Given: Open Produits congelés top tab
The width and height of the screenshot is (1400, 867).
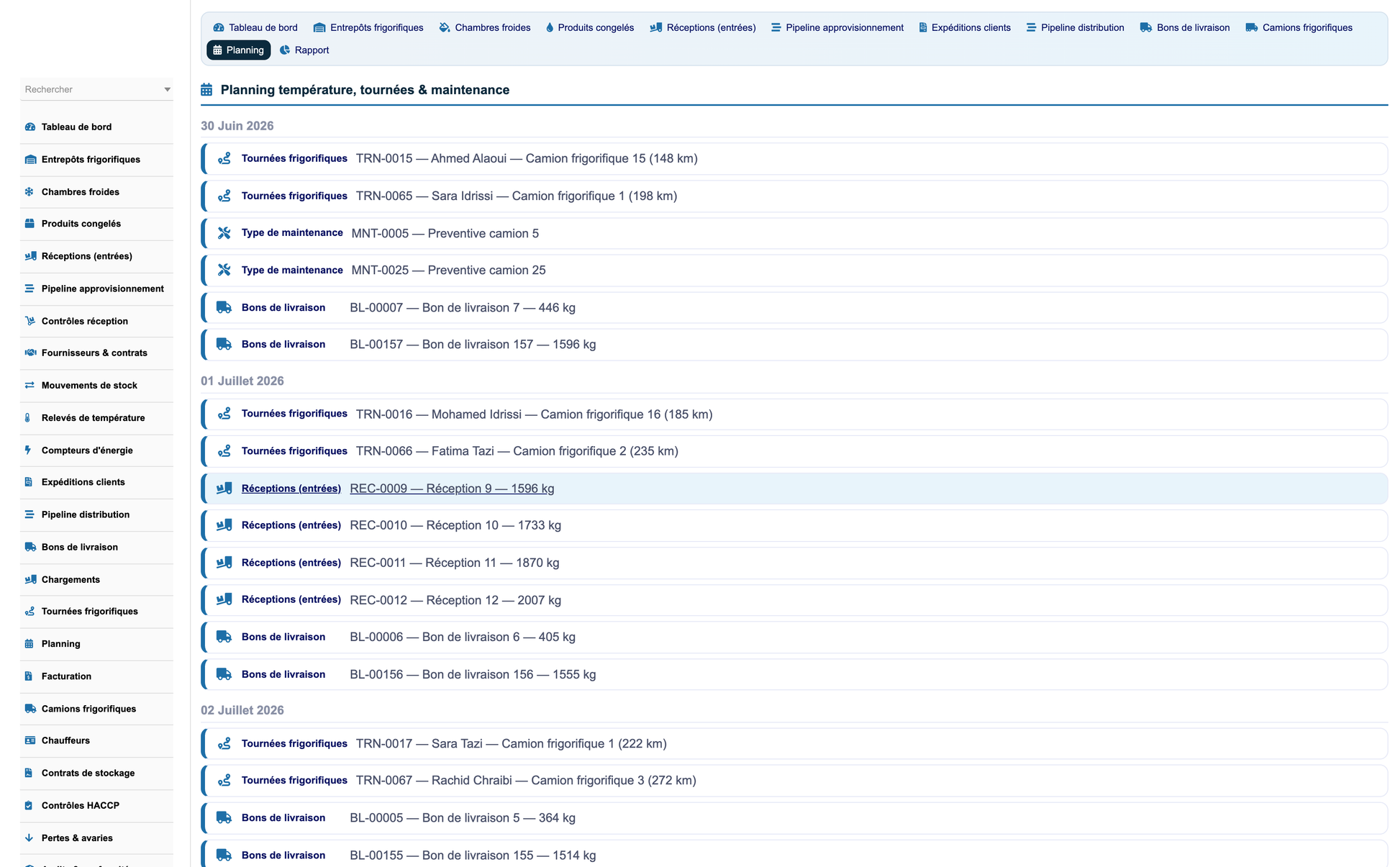Looking at the screenshot, I should pos(590,27).
